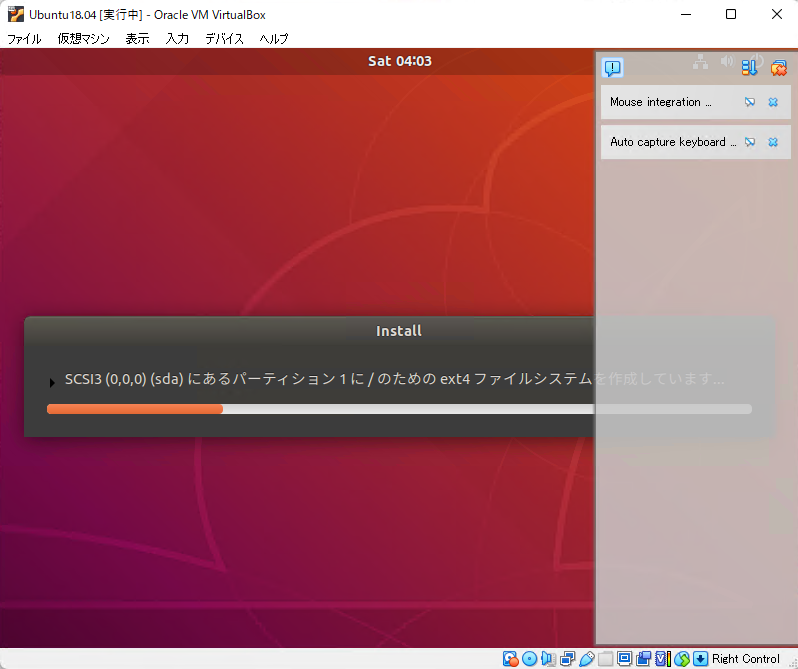Click the notification sort order icon
798x669 pixels.
click(x=749, y=68)
